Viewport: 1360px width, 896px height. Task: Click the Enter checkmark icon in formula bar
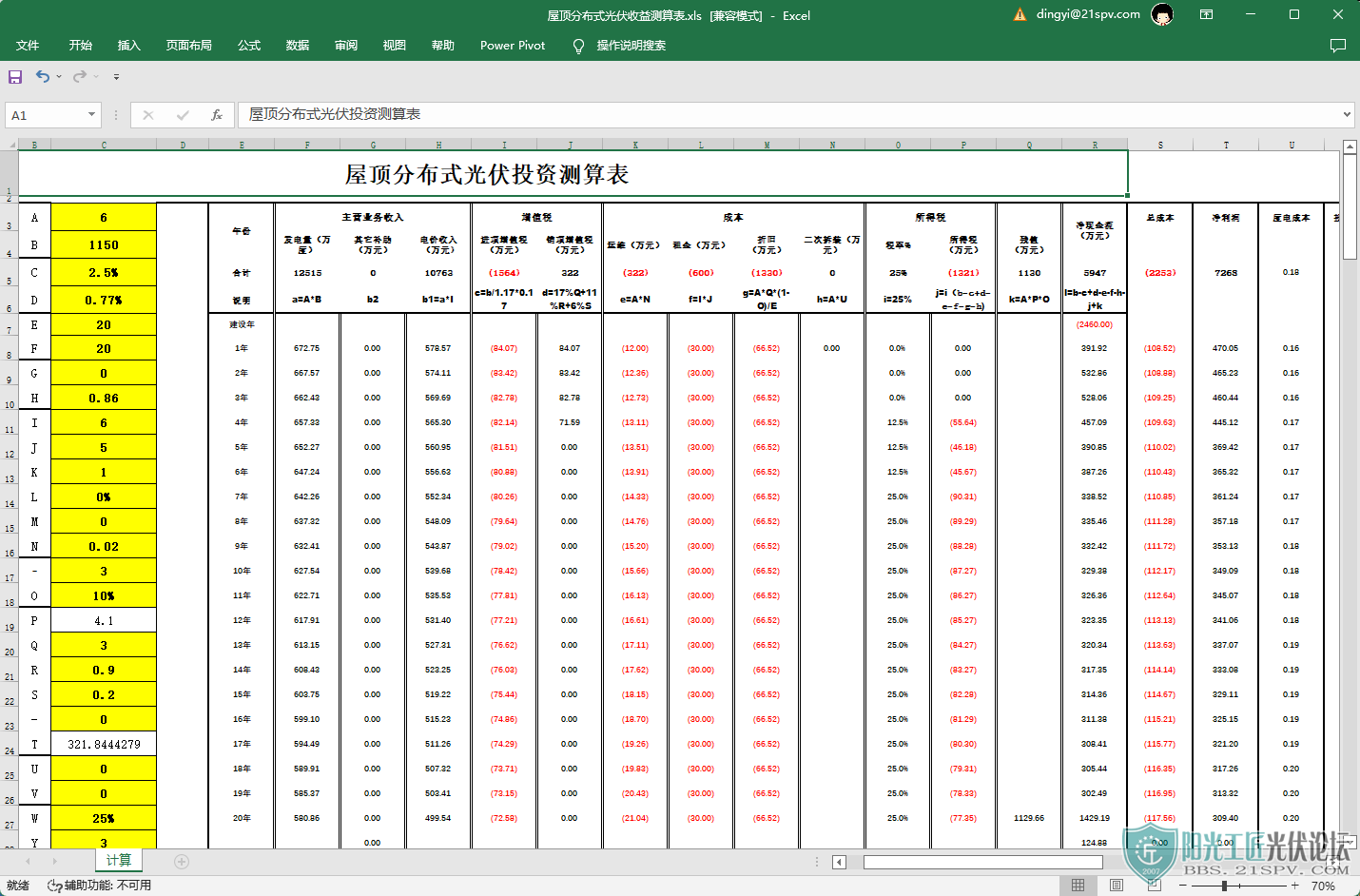click(x=183, y=115)
